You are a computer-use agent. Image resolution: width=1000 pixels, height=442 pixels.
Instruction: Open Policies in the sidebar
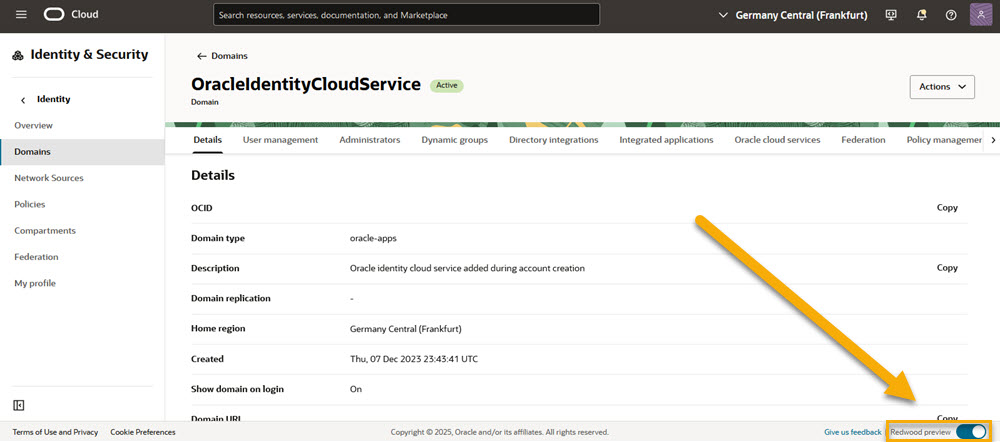click(x=82, y=204)
